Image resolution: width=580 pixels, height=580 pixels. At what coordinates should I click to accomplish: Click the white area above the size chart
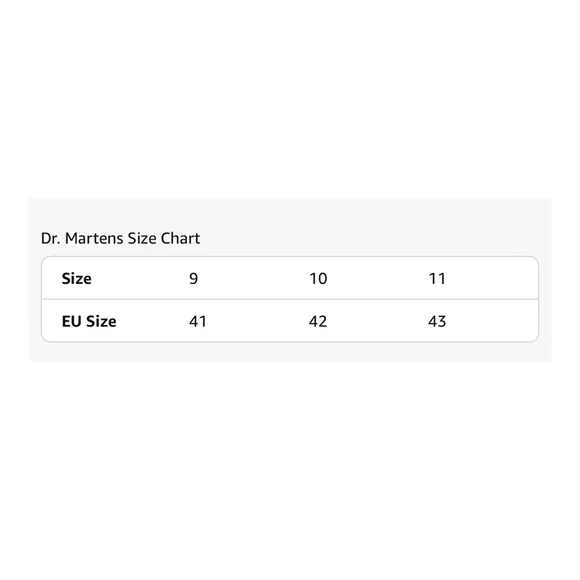coord(290,100)
